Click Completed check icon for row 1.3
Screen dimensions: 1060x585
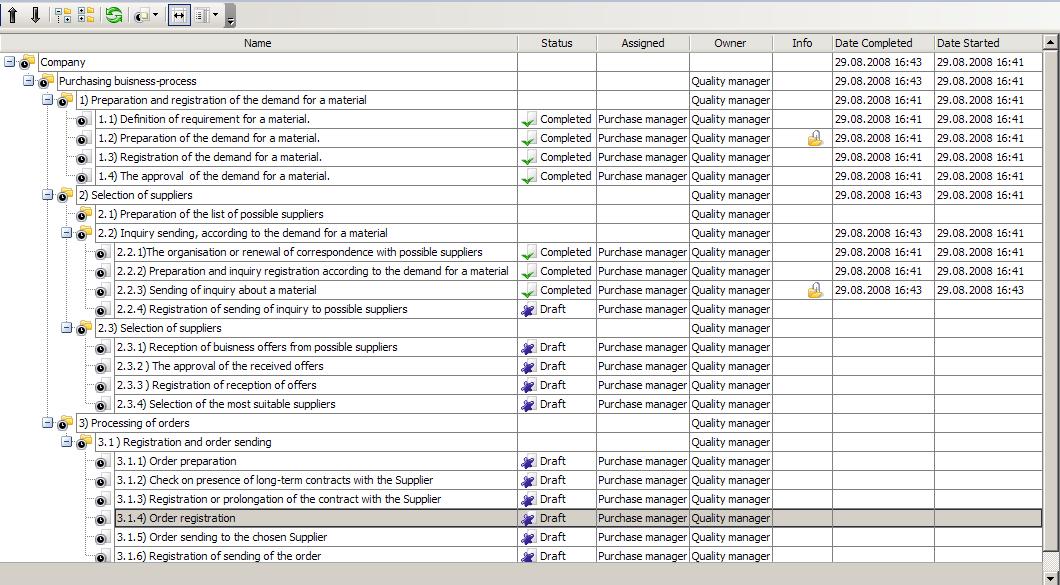pos(529,158)
